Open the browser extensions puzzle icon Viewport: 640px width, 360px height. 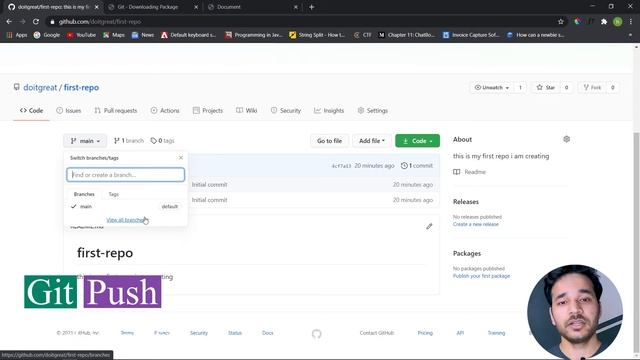604,22
